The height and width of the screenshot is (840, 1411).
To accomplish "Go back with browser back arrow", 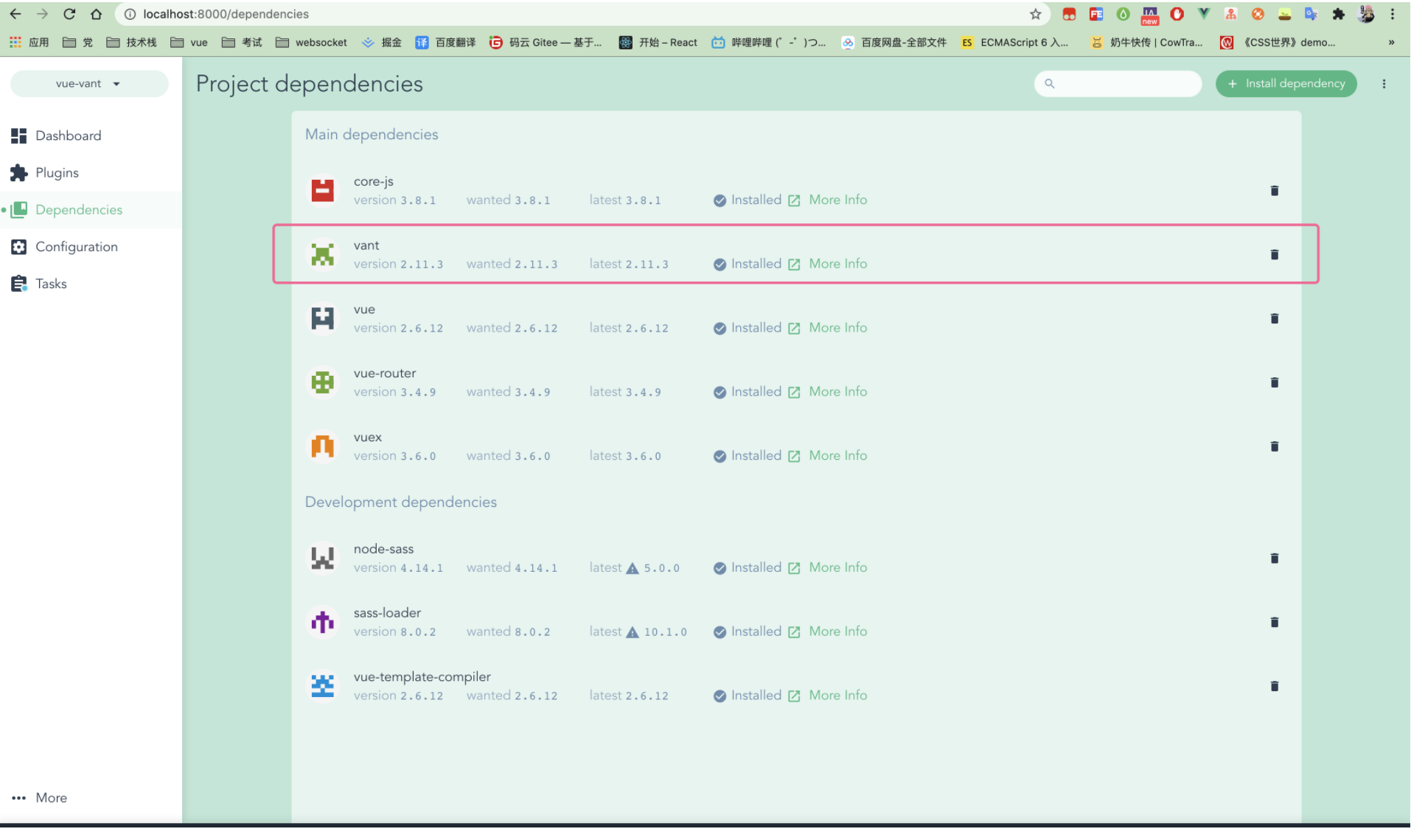I will pos(15,14).
